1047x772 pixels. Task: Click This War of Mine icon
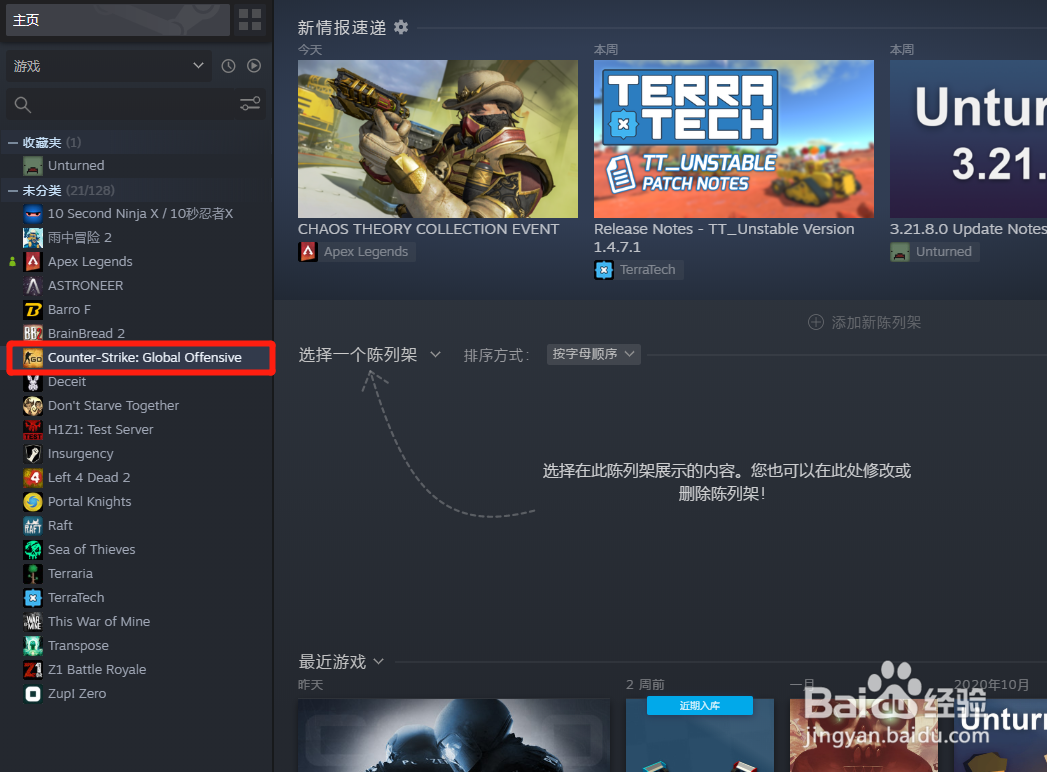33,622
